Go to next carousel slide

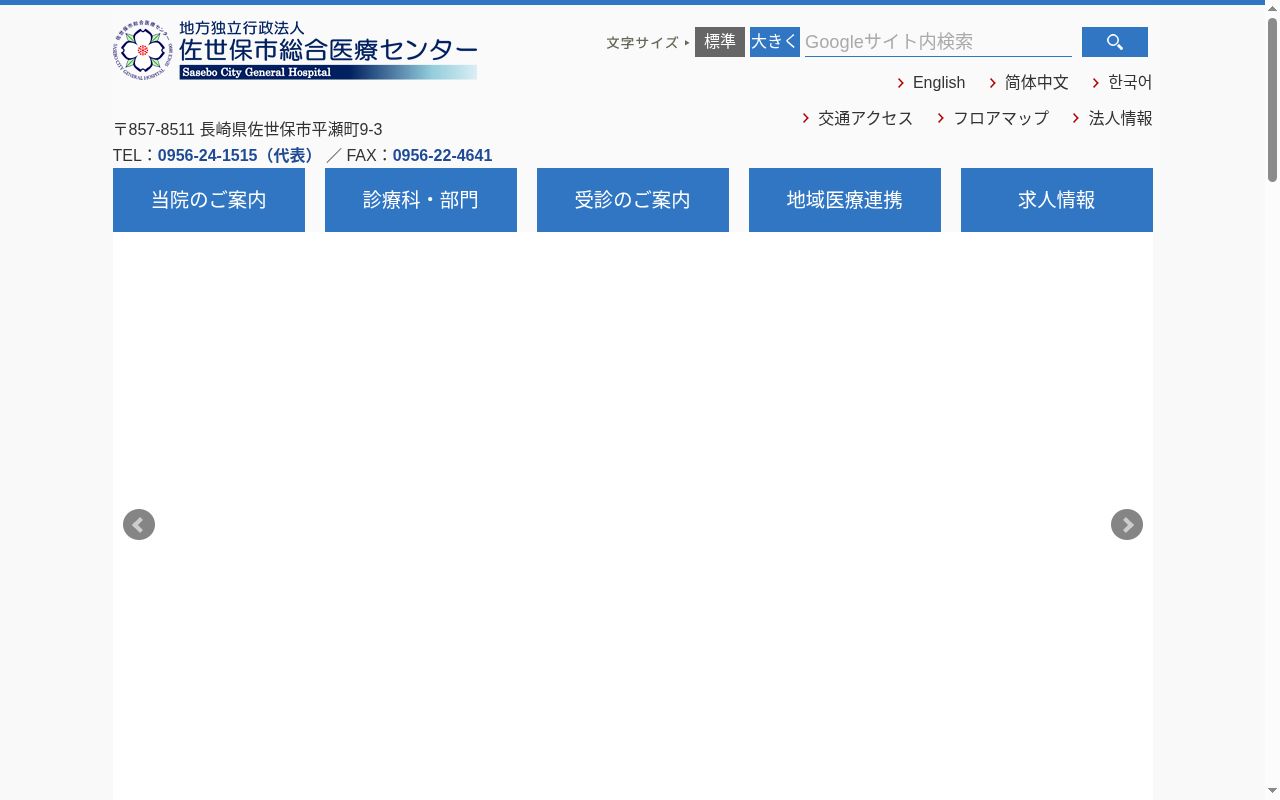[x=1127, y=525]
